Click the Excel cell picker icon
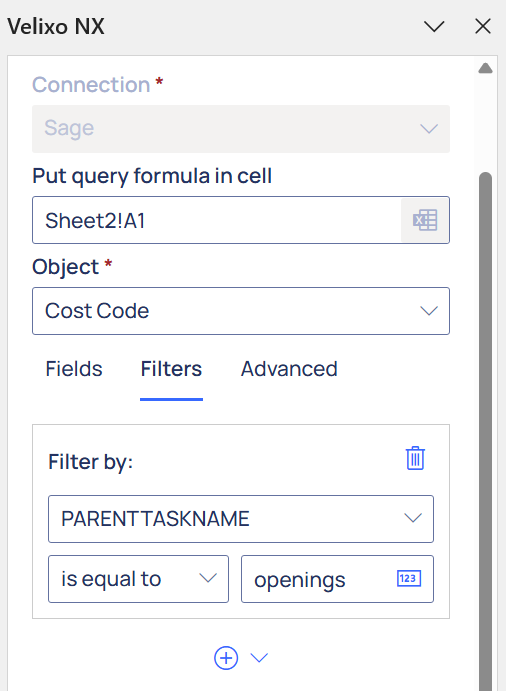This screenshot has width=506, height=691. (425, 220)
